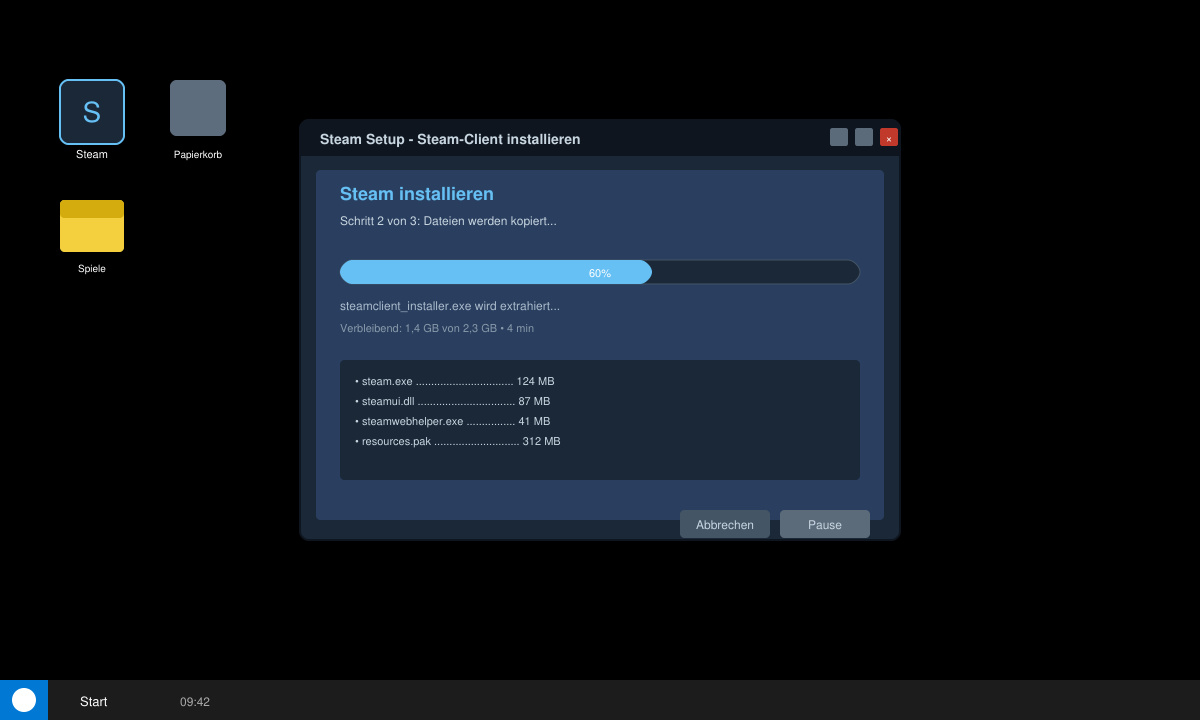The width and height of the screenshot is (1200, 720).
Task: Open the Steam desktop icon
Action: (x=92, y=112)
